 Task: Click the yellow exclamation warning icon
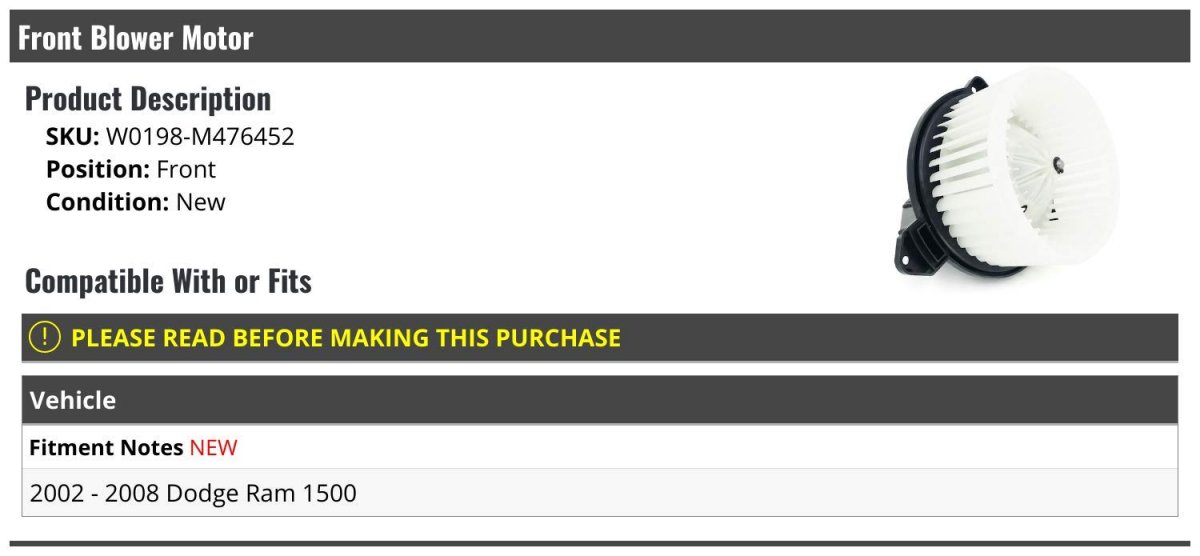44,337
